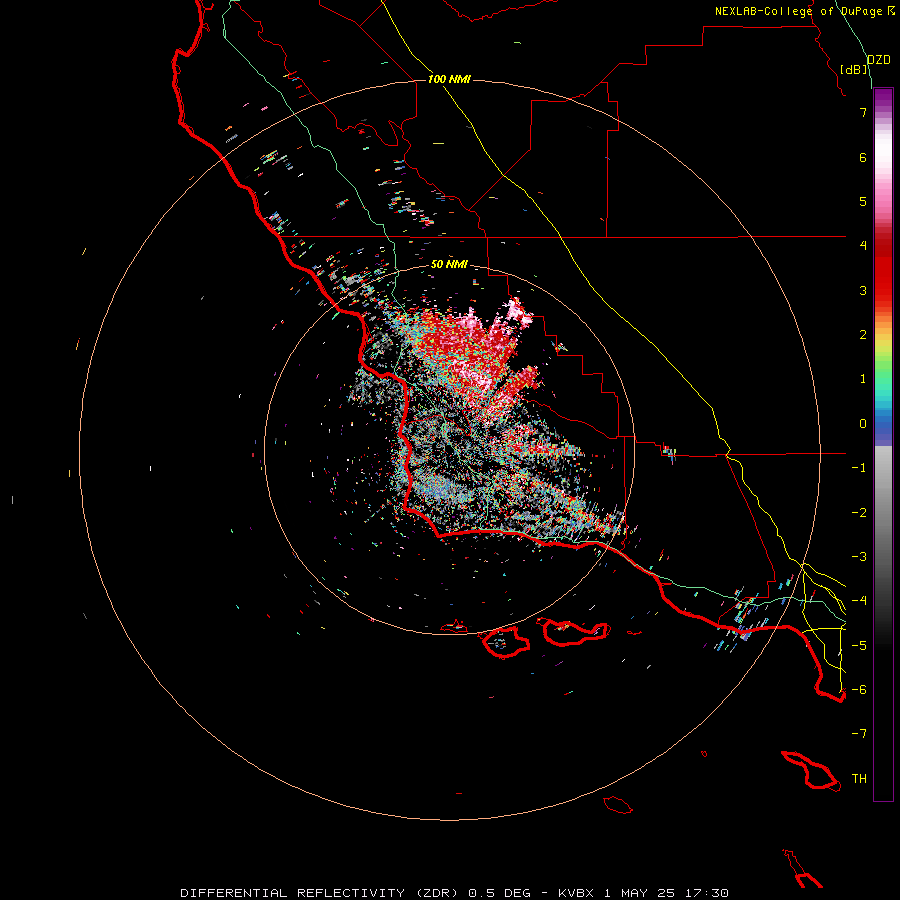Click the "-5" tick label on the scale

tap(859, 646)
